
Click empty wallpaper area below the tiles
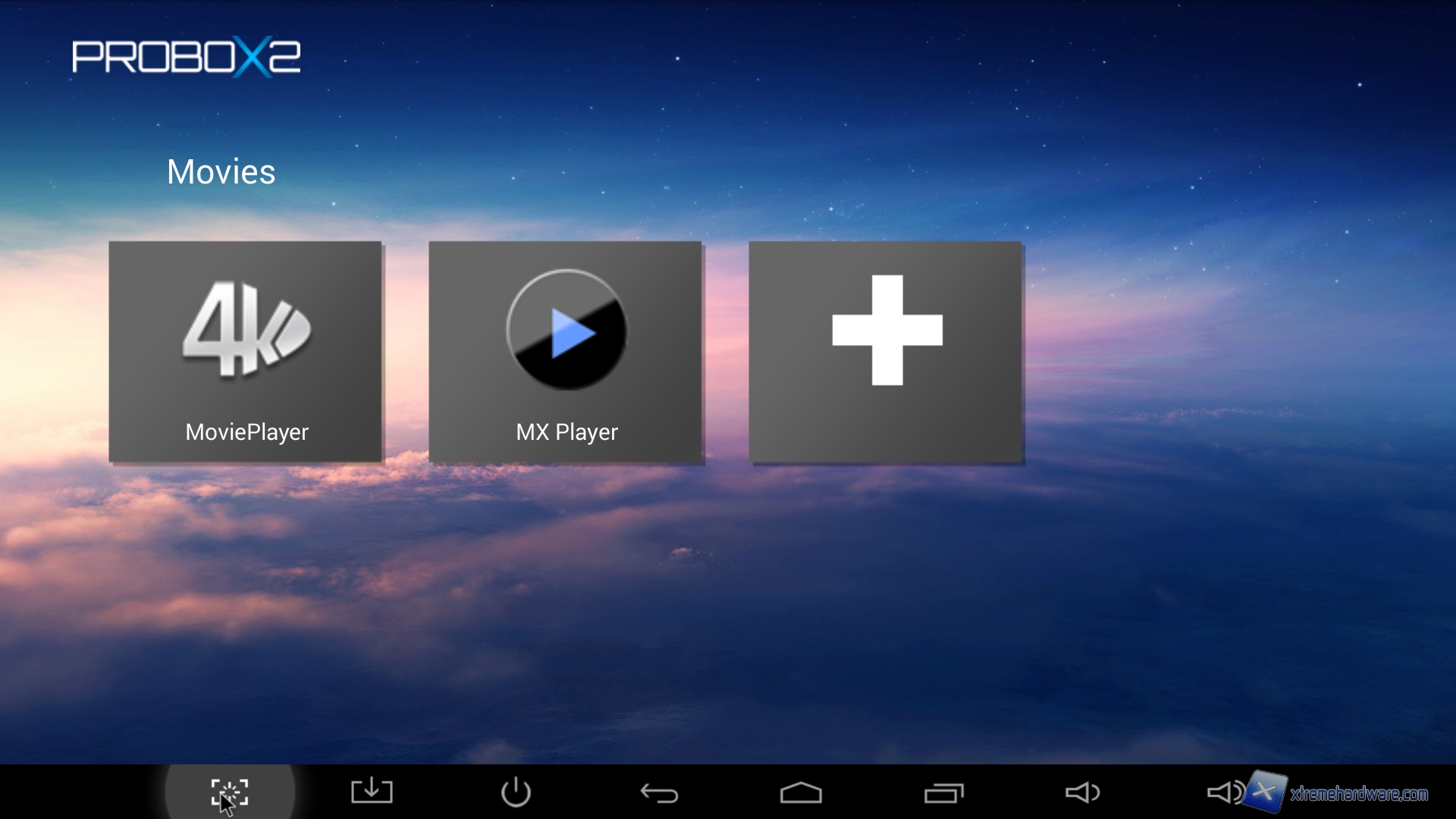pos(728,607)
